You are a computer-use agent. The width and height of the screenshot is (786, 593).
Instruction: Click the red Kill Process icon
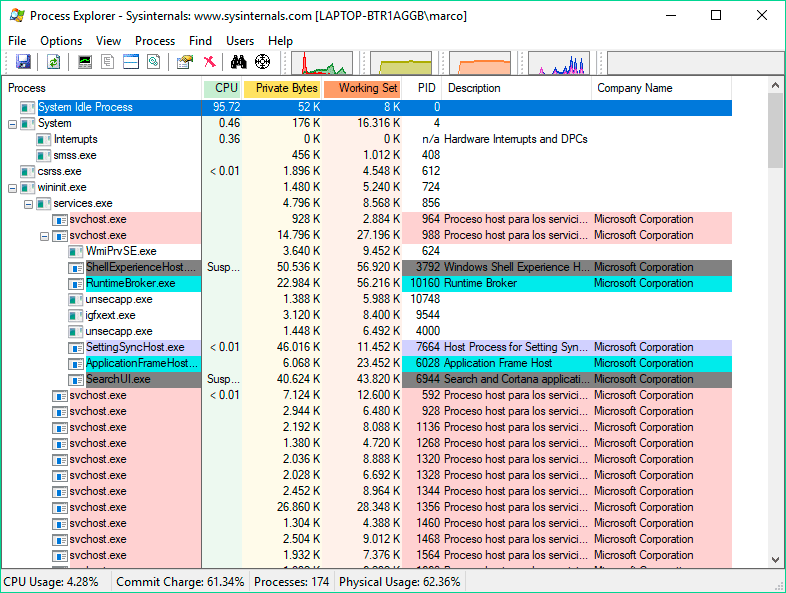210,62
